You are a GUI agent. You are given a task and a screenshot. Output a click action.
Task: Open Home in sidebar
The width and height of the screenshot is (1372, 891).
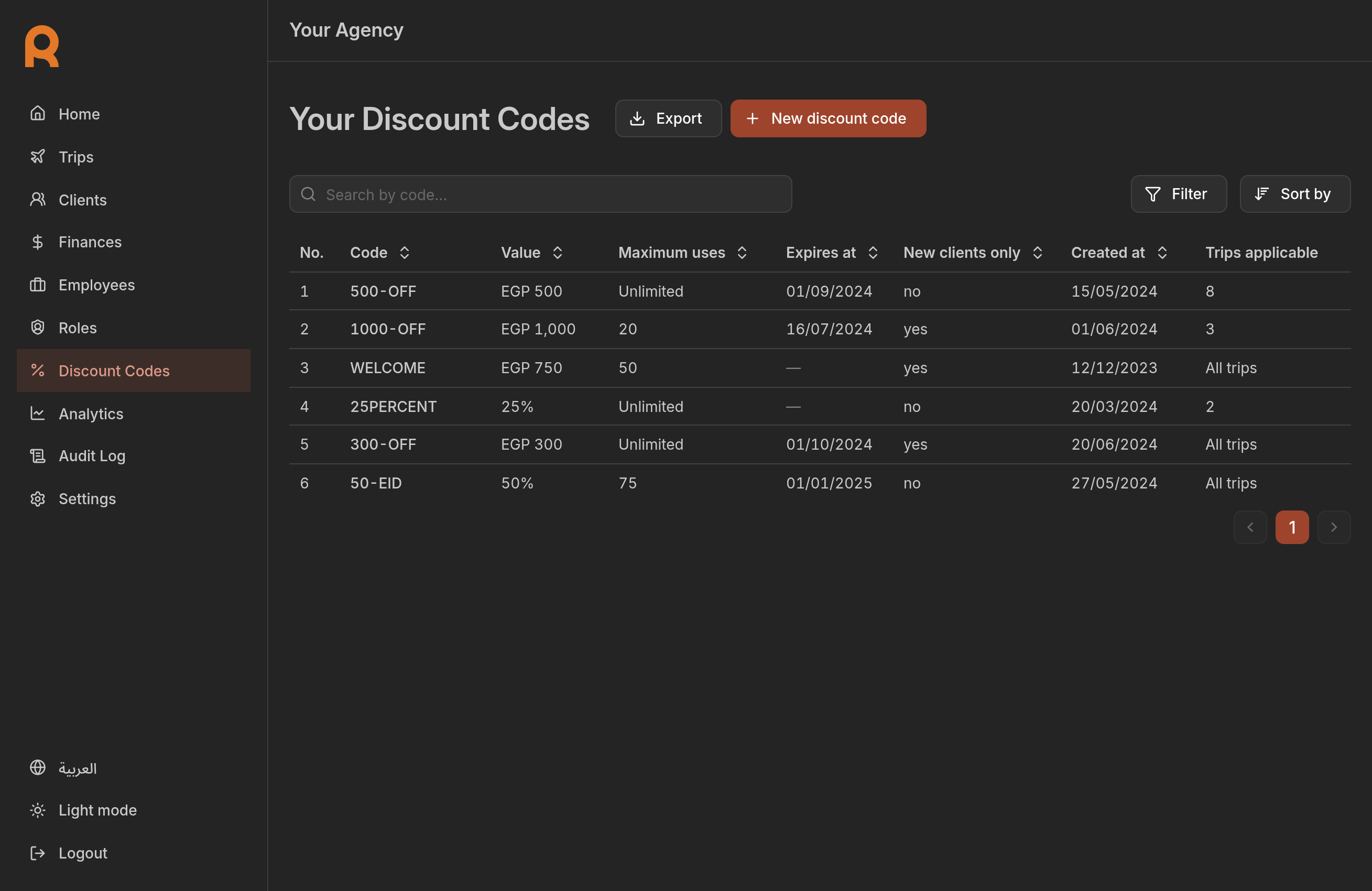click(x=79, y=114)
